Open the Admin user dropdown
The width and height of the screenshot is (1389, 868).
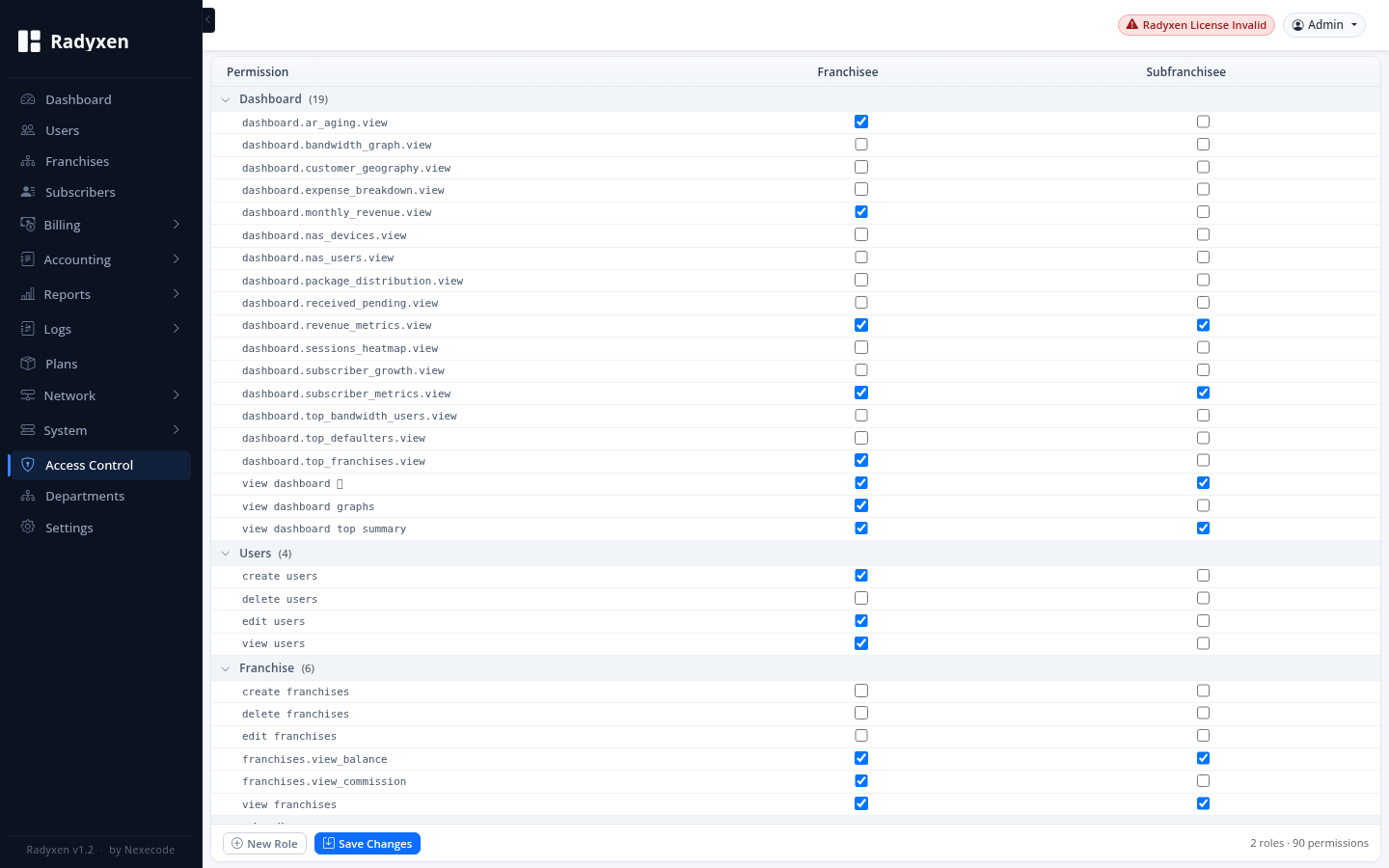point(1324,25)
